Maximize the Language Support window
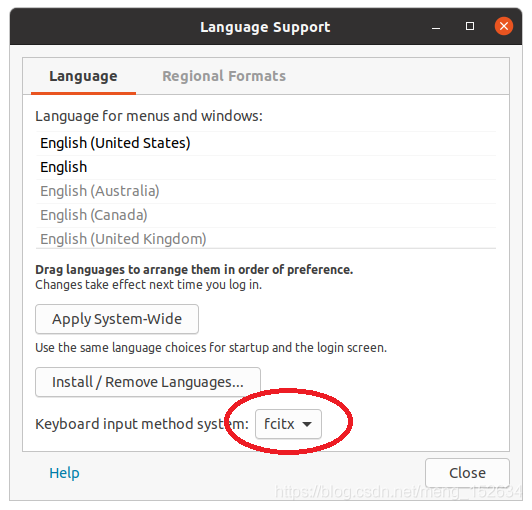 (x=470, y=26)
